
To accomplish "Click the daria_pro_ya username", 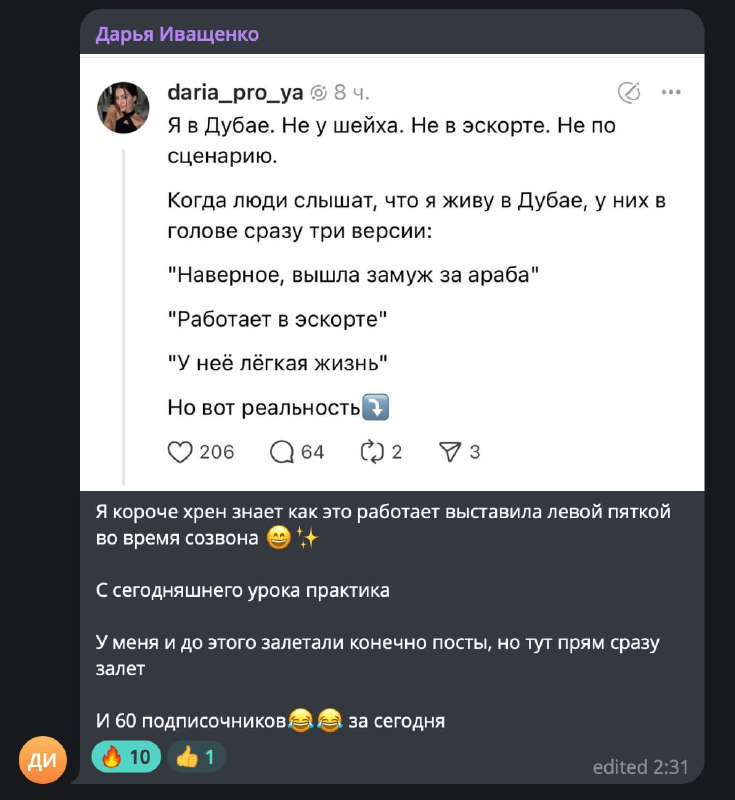I will (235, 93).
